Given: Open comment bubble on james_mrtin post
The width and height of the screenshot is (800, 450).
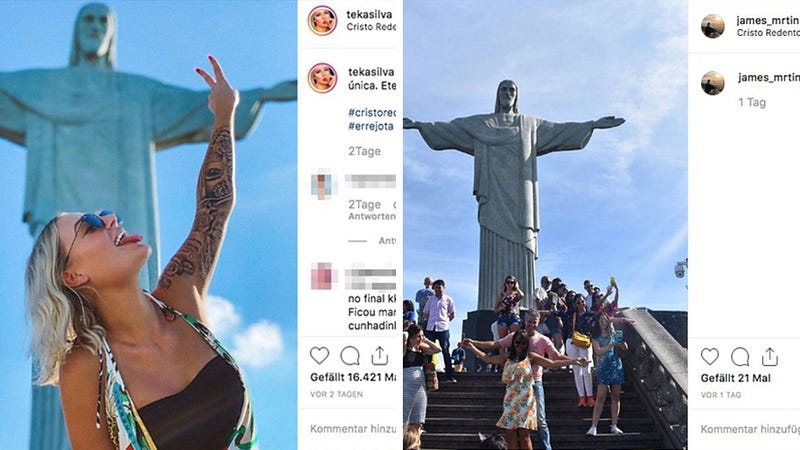Looking at the screenshot, I should [x=740, y=357].
